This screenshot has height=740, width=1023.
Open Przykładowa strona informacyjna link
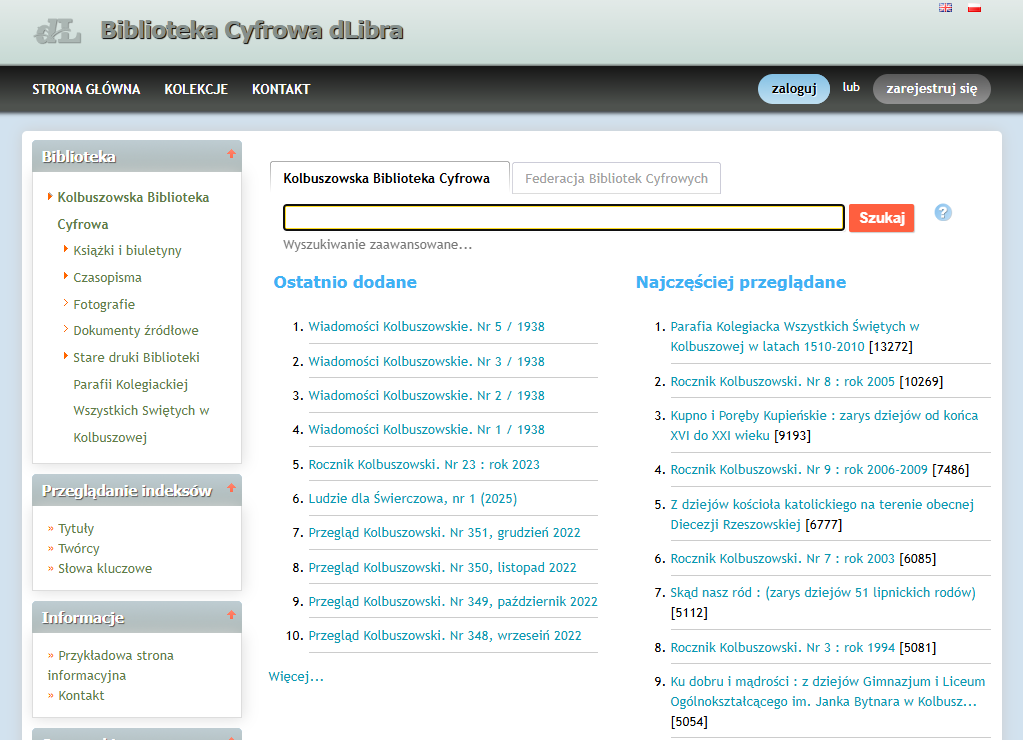click(x=110, y=665)
